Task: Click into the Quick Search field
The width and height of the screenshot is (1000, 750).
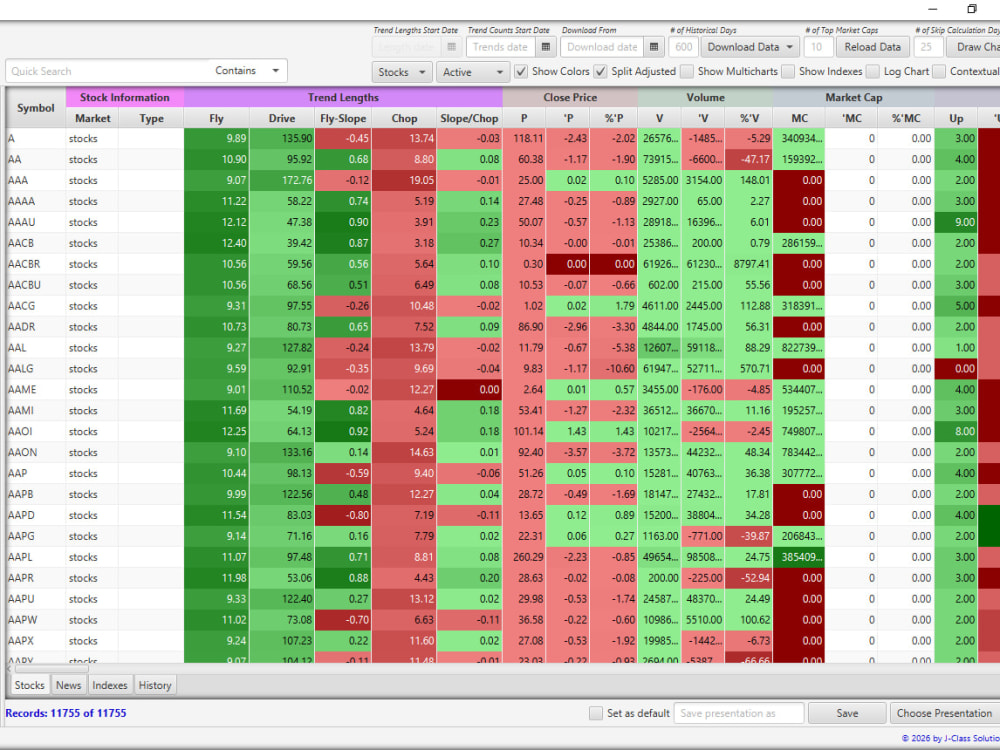Action: tap(107, 71)
